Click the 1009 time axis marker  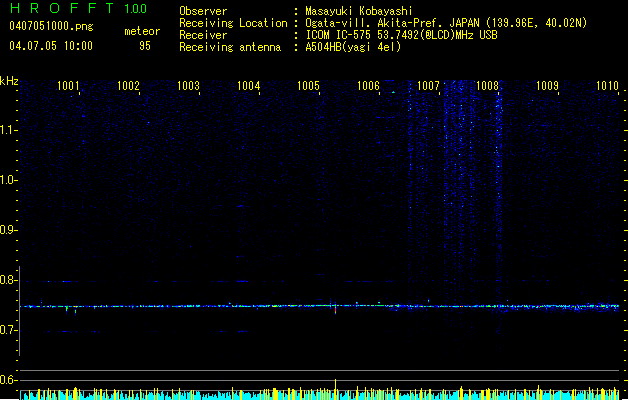(547, 85)
